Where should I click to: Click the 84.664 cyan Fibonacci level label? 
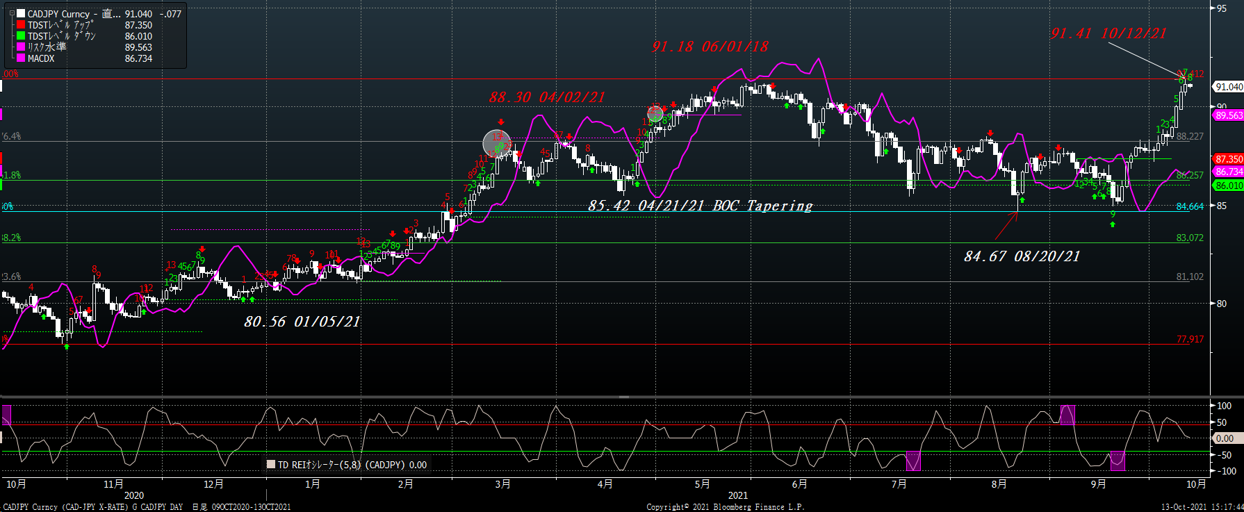tap(1189, 207)
